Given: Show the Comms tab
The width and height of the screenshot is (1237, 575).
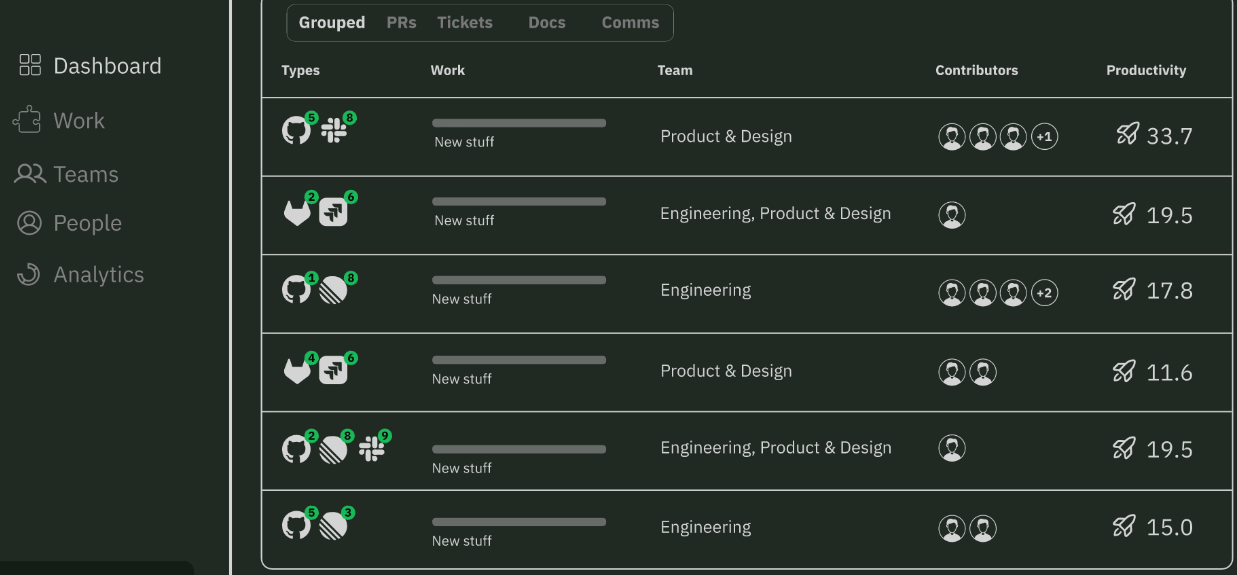Looking at the screenshot, I should tap(630, 23).
